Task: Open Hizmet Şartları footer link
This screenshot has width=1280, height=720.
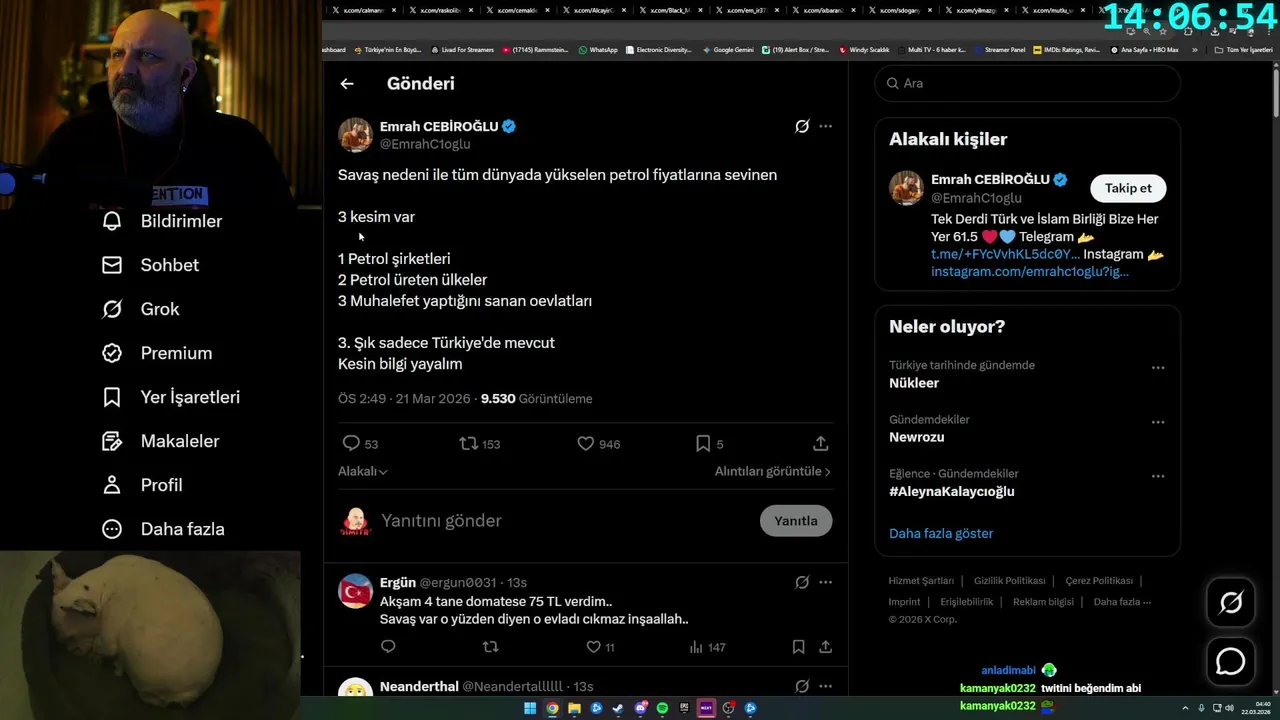Action: coord(921,581)
